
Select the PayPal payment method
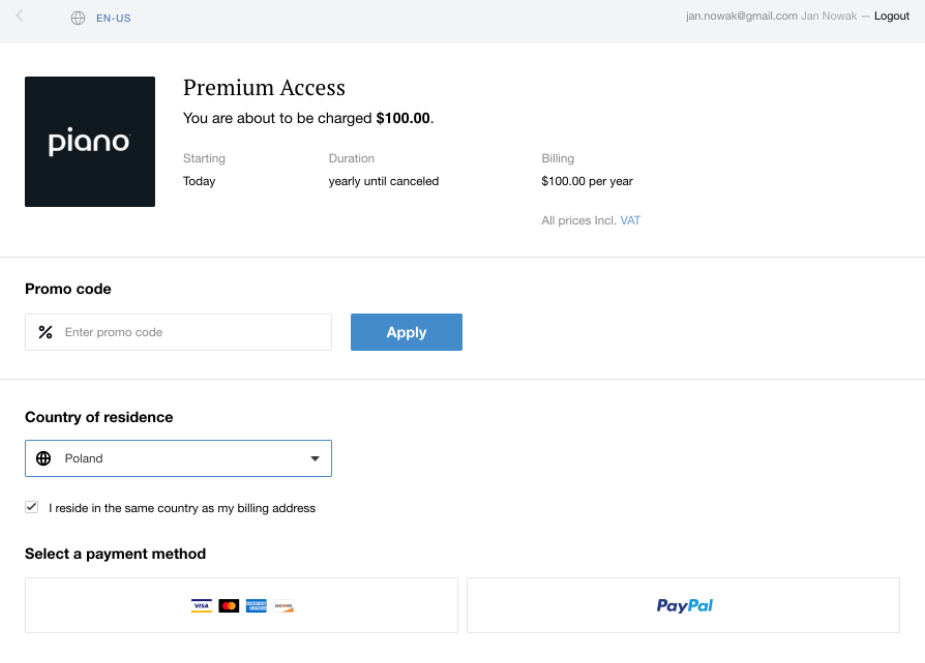pyautogui.click(x=683, y=605)
